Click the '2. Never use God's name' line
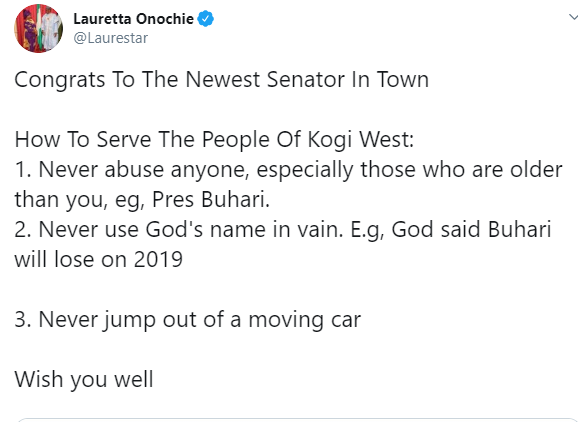 click(x=283, y=229)
